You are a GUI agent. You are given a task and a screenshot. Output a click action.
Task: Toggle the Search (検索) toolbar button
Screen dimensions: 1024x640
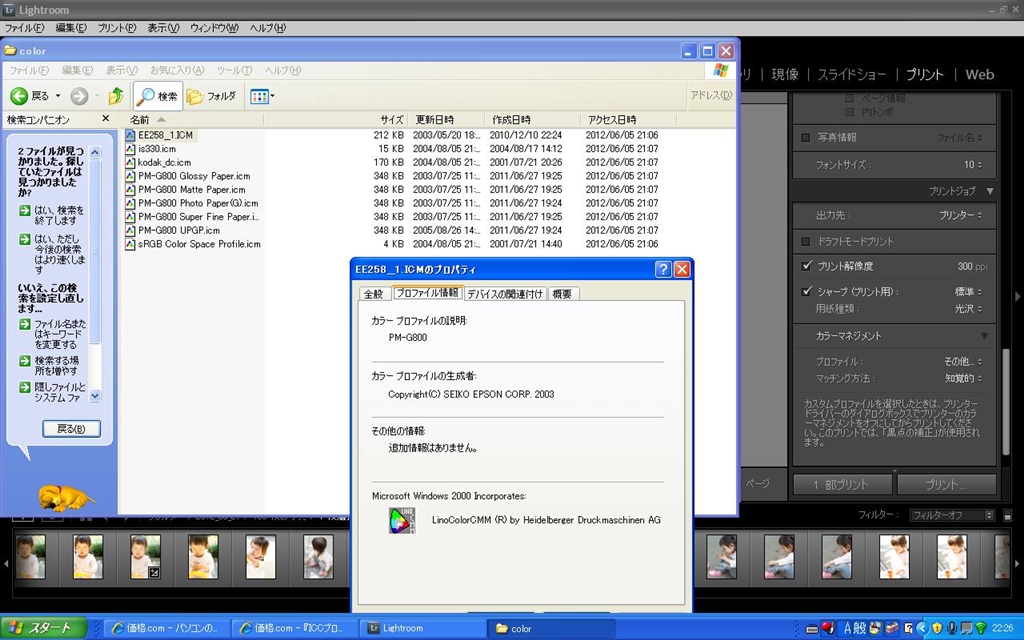(157, 96)
